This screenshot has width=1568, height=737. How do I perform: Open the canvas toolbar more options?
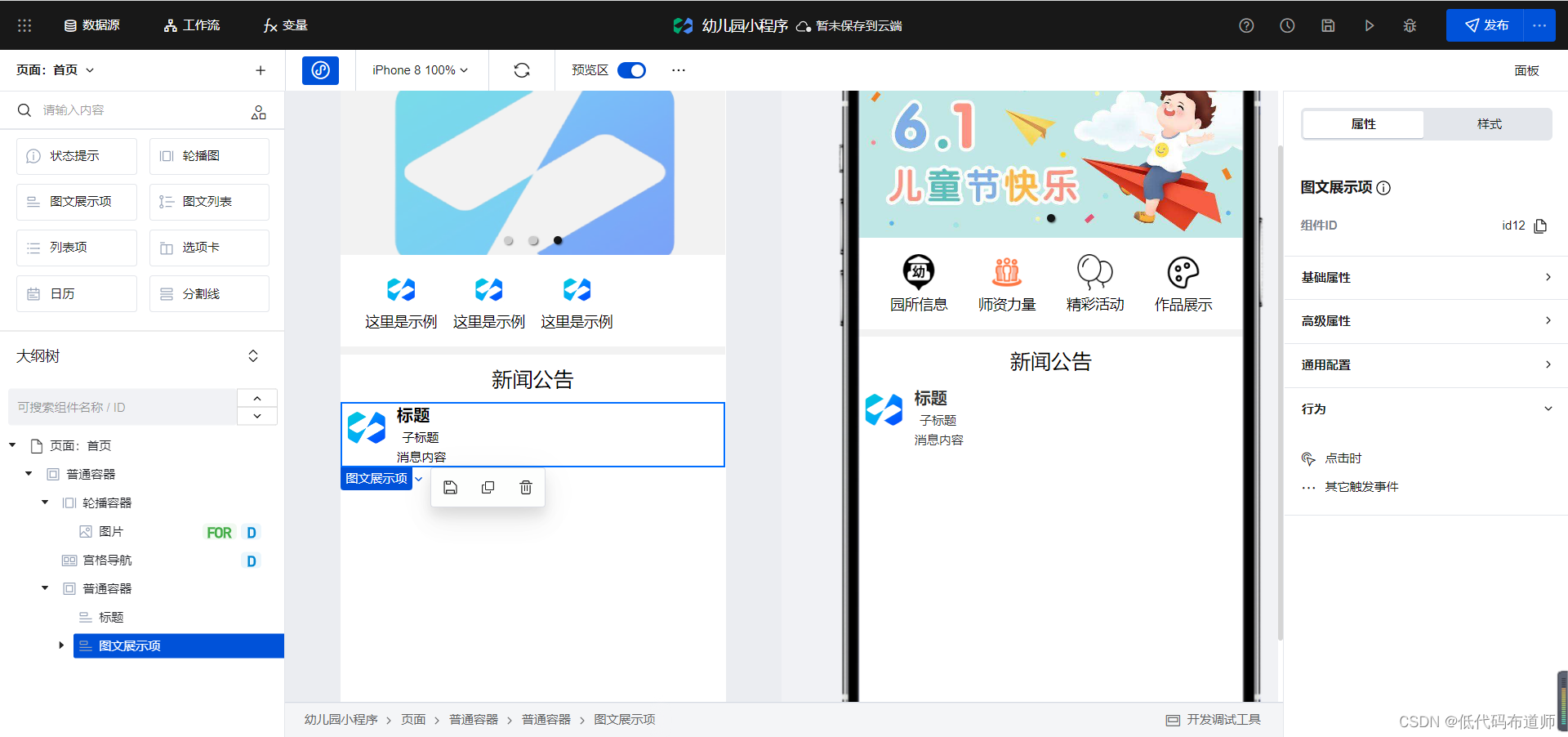(x=679, y=70)
